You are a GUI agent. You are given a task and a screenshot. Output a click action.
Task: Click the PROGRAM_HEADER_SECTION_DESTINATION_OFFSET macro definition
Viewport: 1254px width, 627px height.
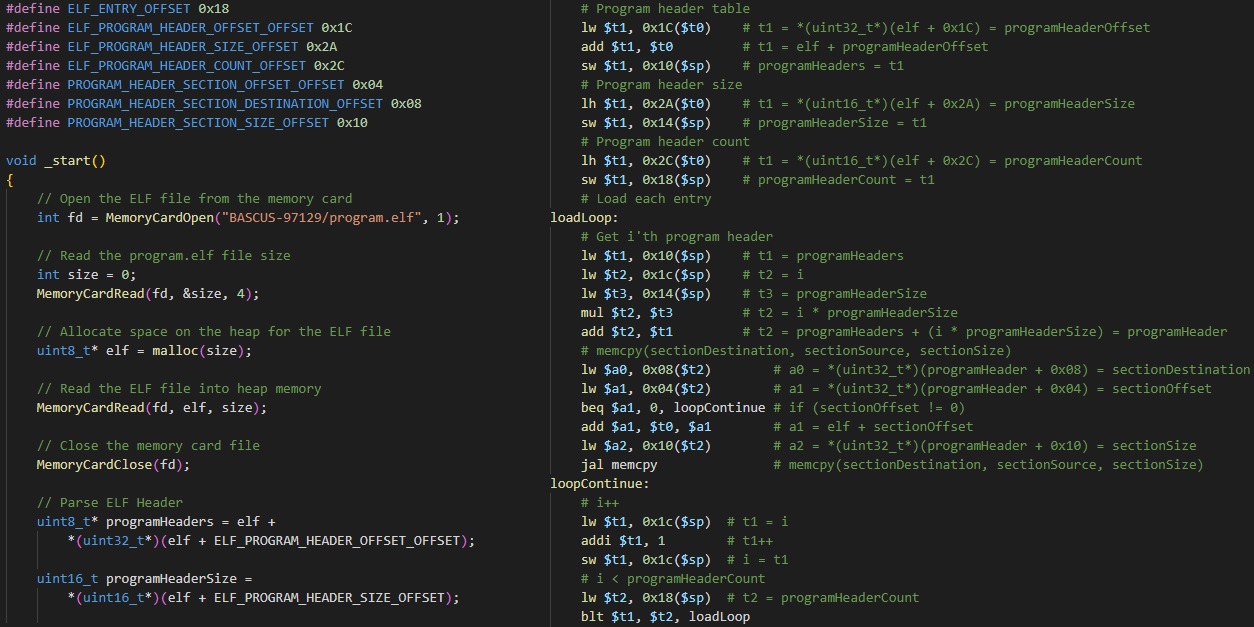point(225,103)
